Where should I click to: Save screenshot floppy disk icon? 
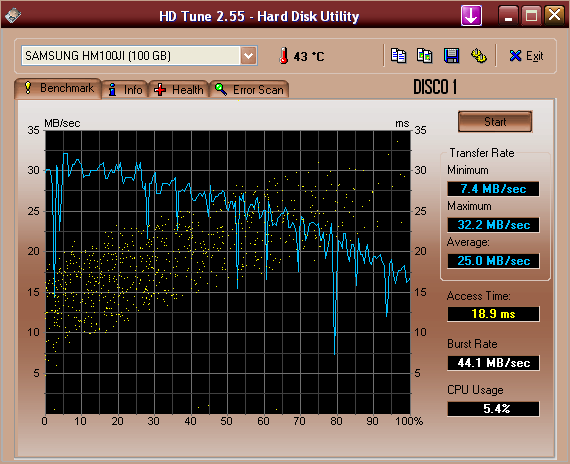(x=451, y=56)
